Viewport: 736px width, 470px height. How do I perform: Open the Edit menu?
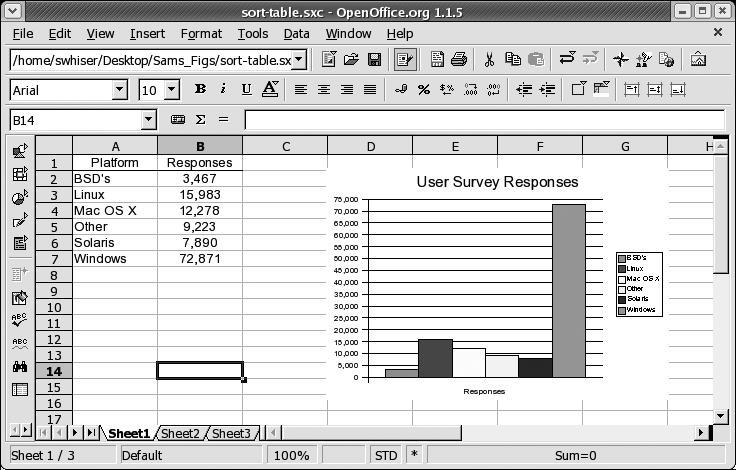(60, 34)
